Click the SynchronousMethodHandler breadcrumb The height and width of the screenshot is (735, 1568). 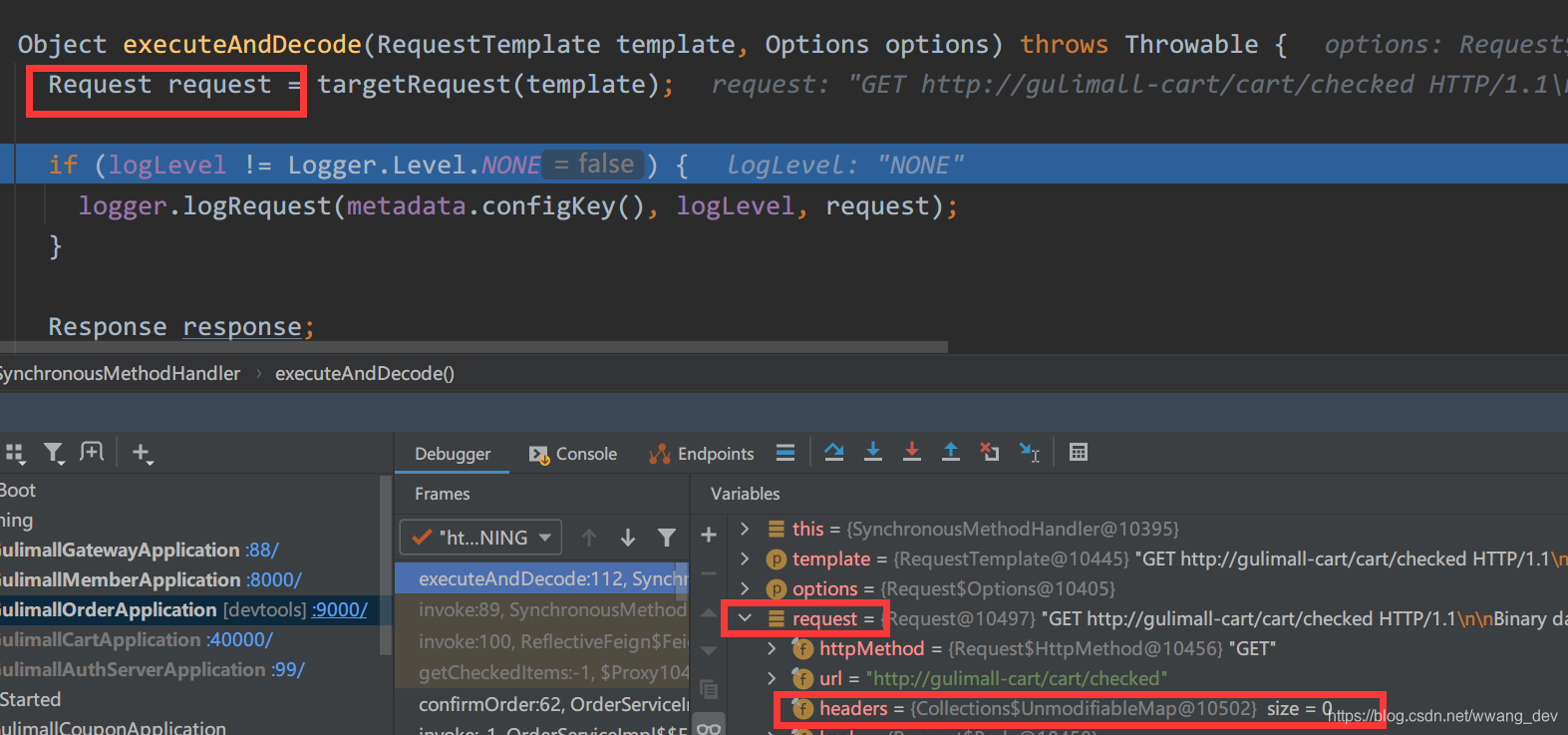120,373
